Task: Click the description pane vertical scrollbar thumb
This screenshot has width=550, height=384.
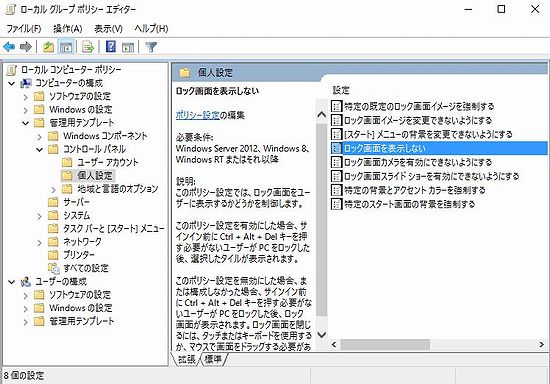Action: (321, 219)
